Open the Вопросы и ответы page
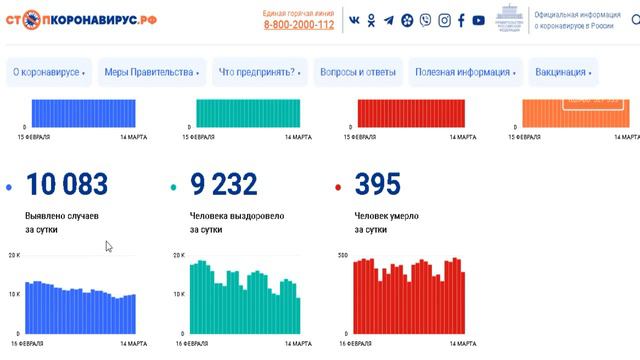The width and height of the screenshot is (640, 360). 358,72
